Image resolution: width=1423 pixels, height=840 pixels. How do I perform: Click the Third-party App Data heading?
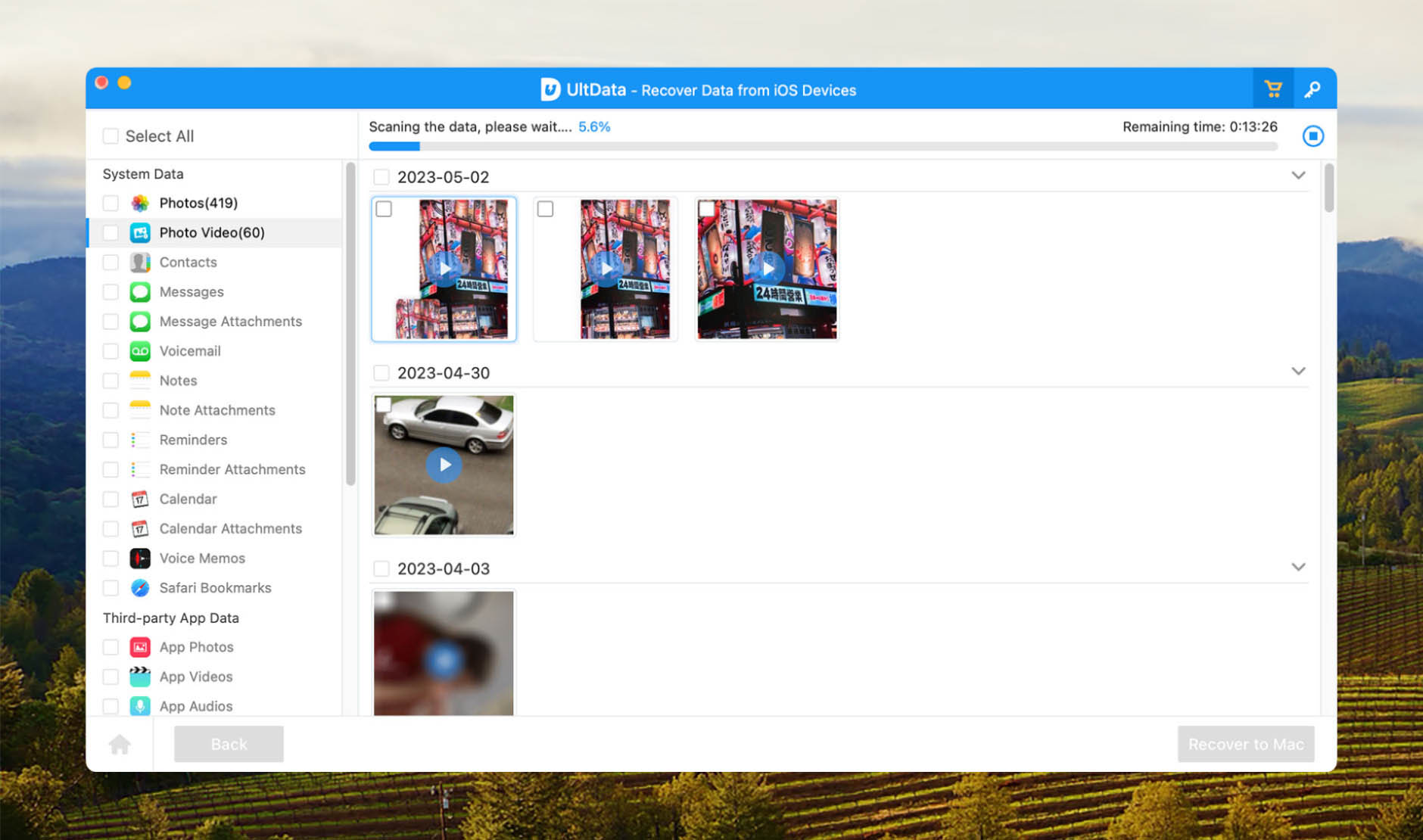[171, 618]
